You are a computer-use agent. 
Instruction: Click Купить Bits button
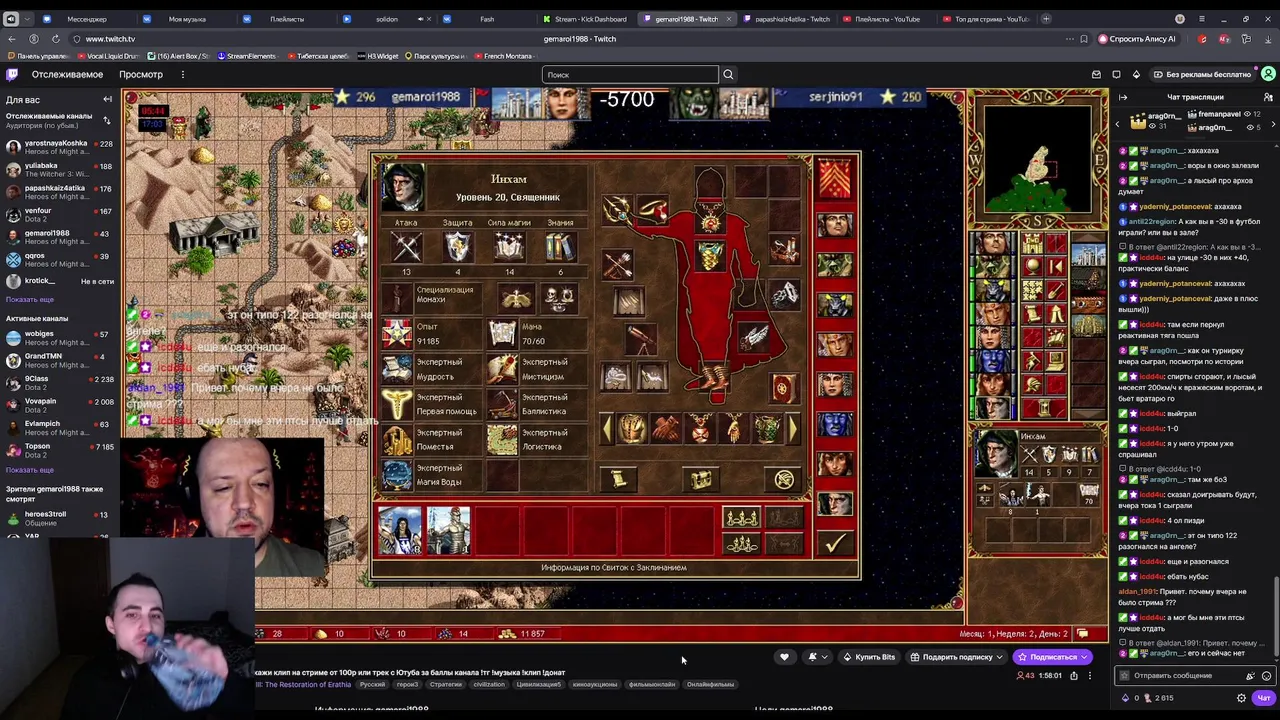coord(869,657)
